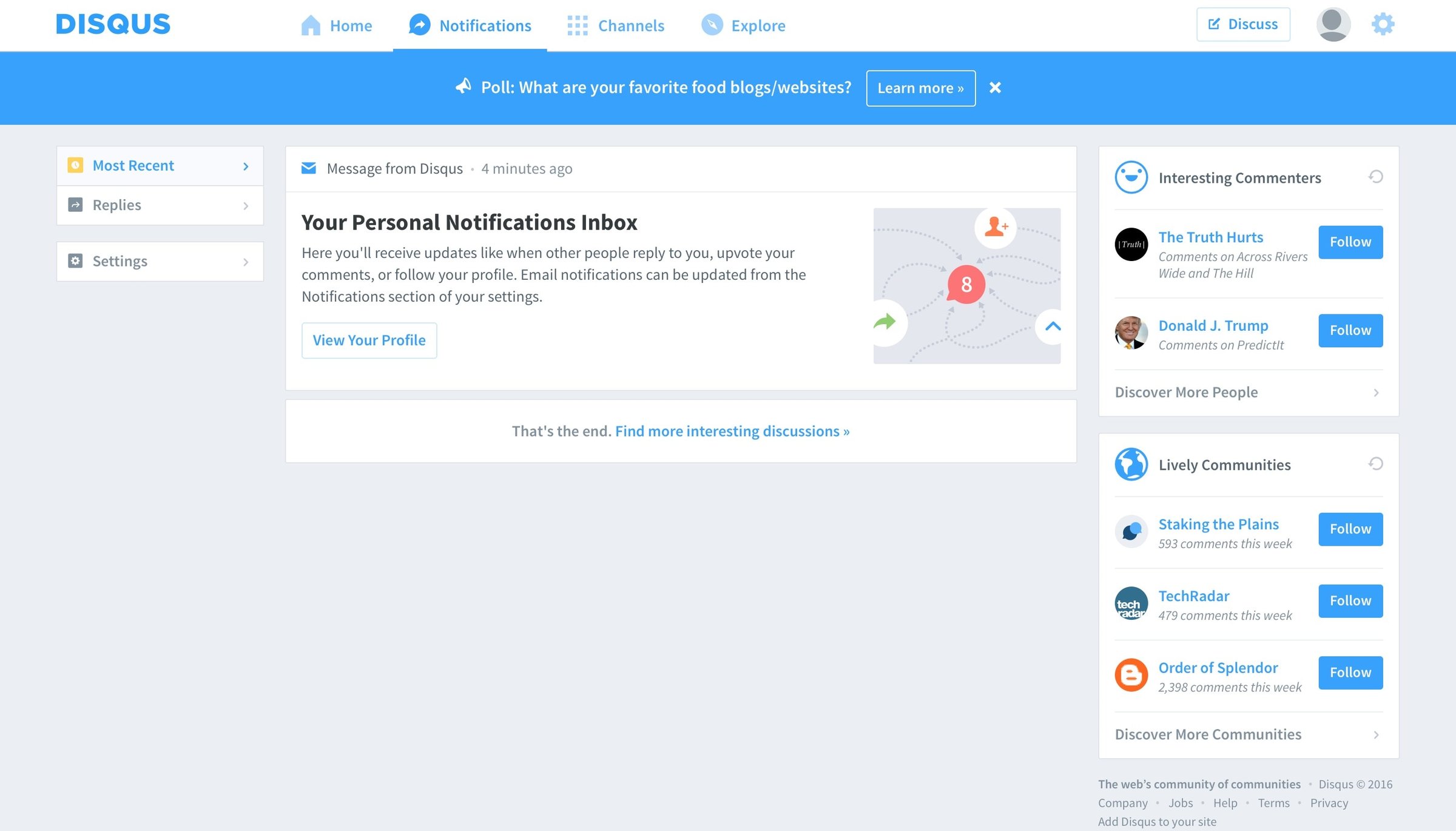1456x831 pixels.
Task: Expand the Replies chevron
Action: coord(246,206)
